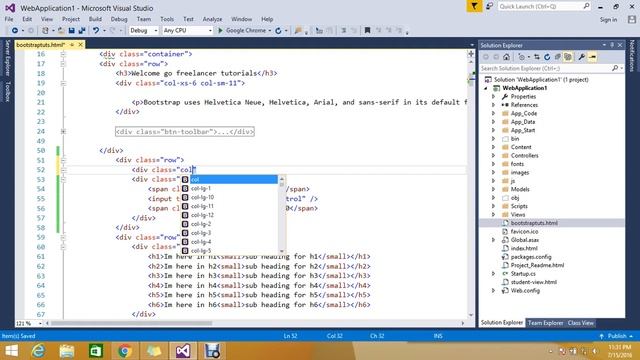This screenshot has height=360, width=640.
Task: Open the Solution Explorer search options arrow
Action: [622, 68]
